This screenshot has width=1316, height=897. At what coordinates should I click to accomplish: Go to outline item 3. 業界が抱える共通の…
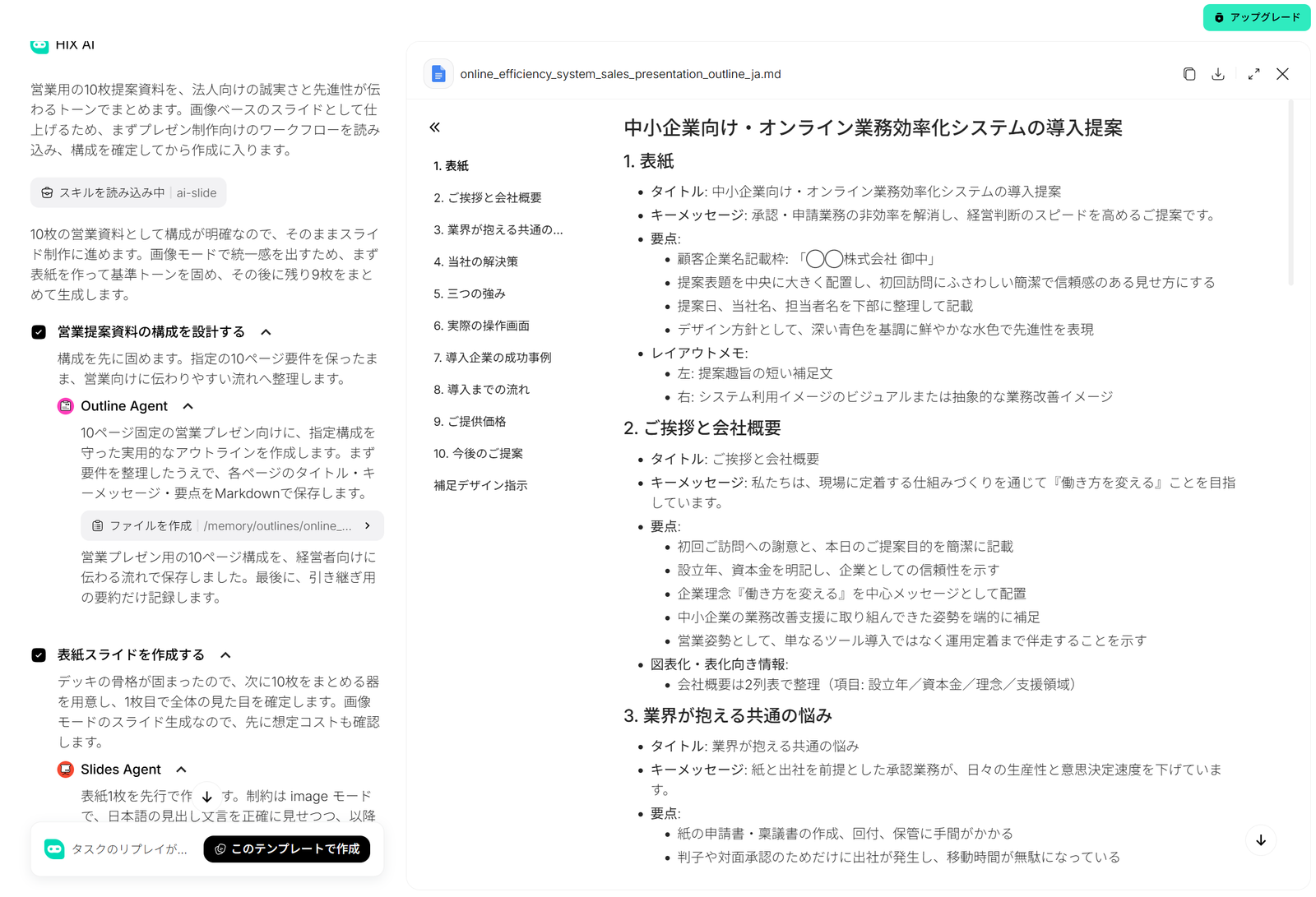498,230
